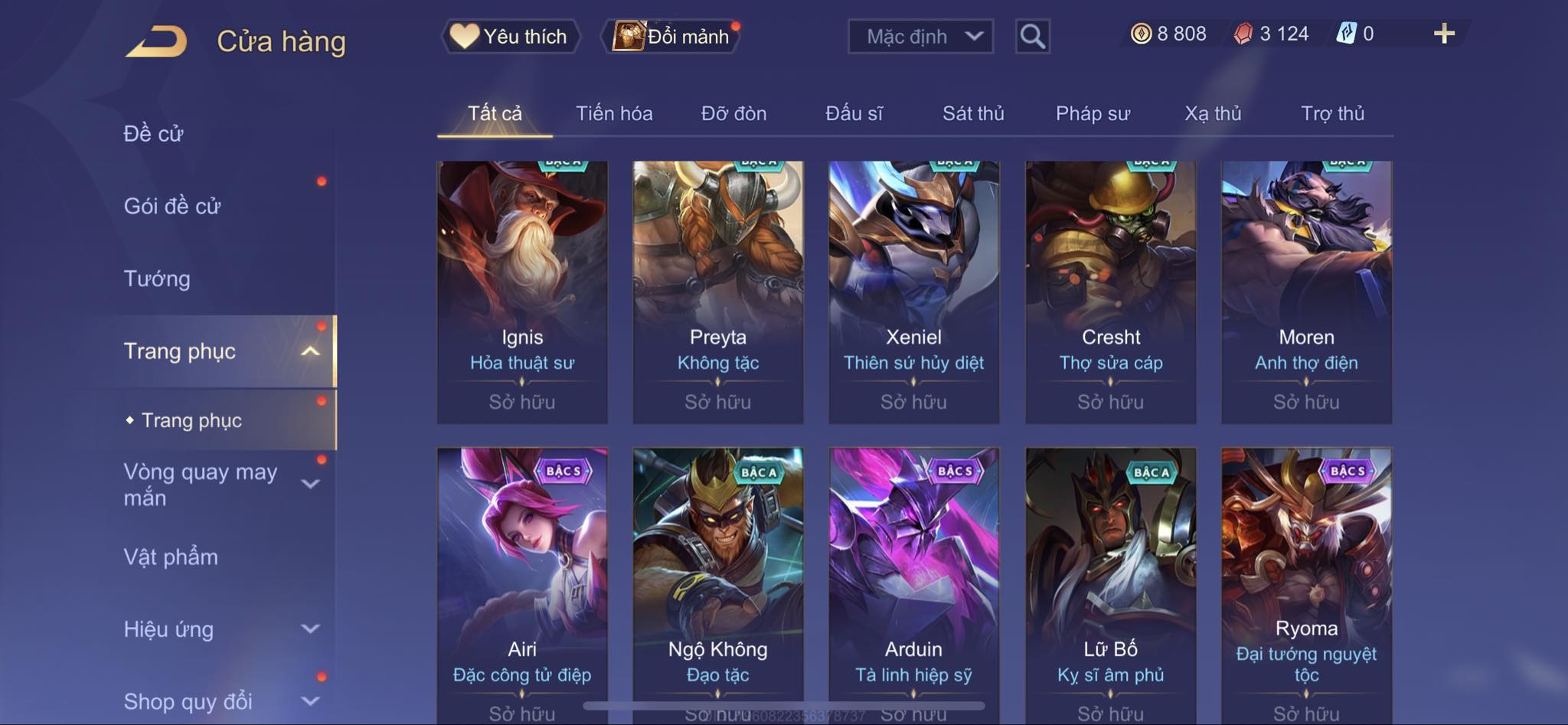This screenshot has width=1568, height=725.
Task: Select the Tiến hóa tab
Action: (x=614, y=113)
